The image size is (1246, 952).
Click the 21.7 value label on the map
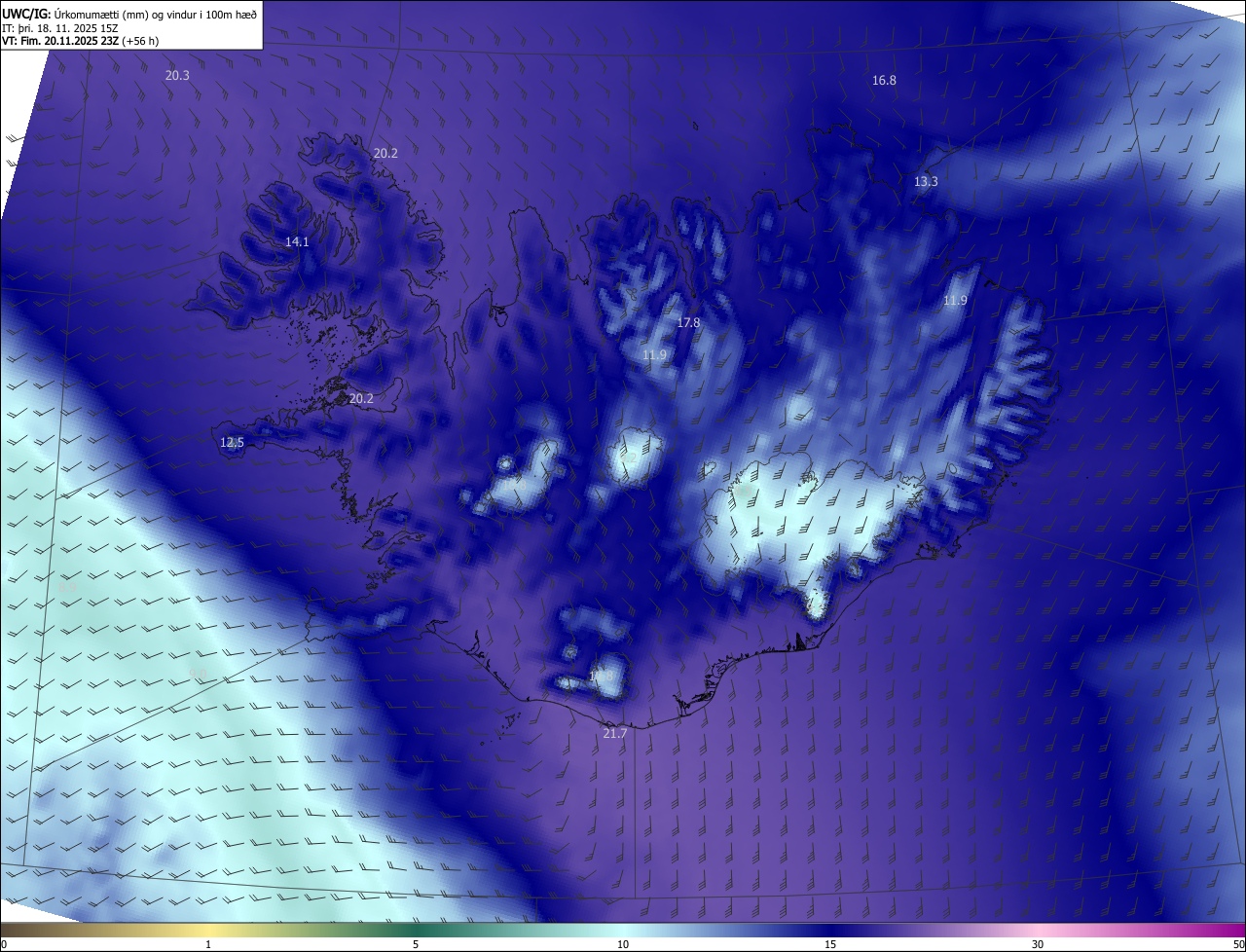[x=614, y=733]
